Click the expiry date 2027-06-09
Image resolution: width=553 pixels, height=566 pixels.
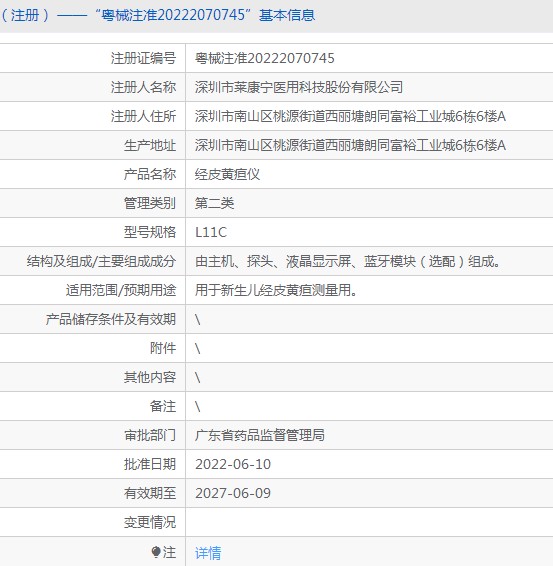tap(233, 493)
